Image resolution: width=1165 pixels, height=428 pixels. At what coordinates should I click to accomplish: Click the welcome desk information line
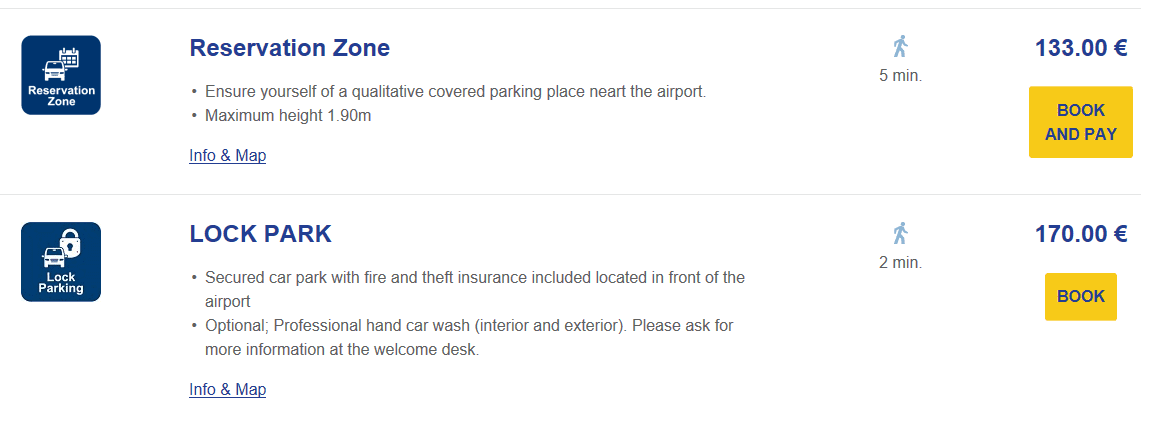[x=341, y=350]
